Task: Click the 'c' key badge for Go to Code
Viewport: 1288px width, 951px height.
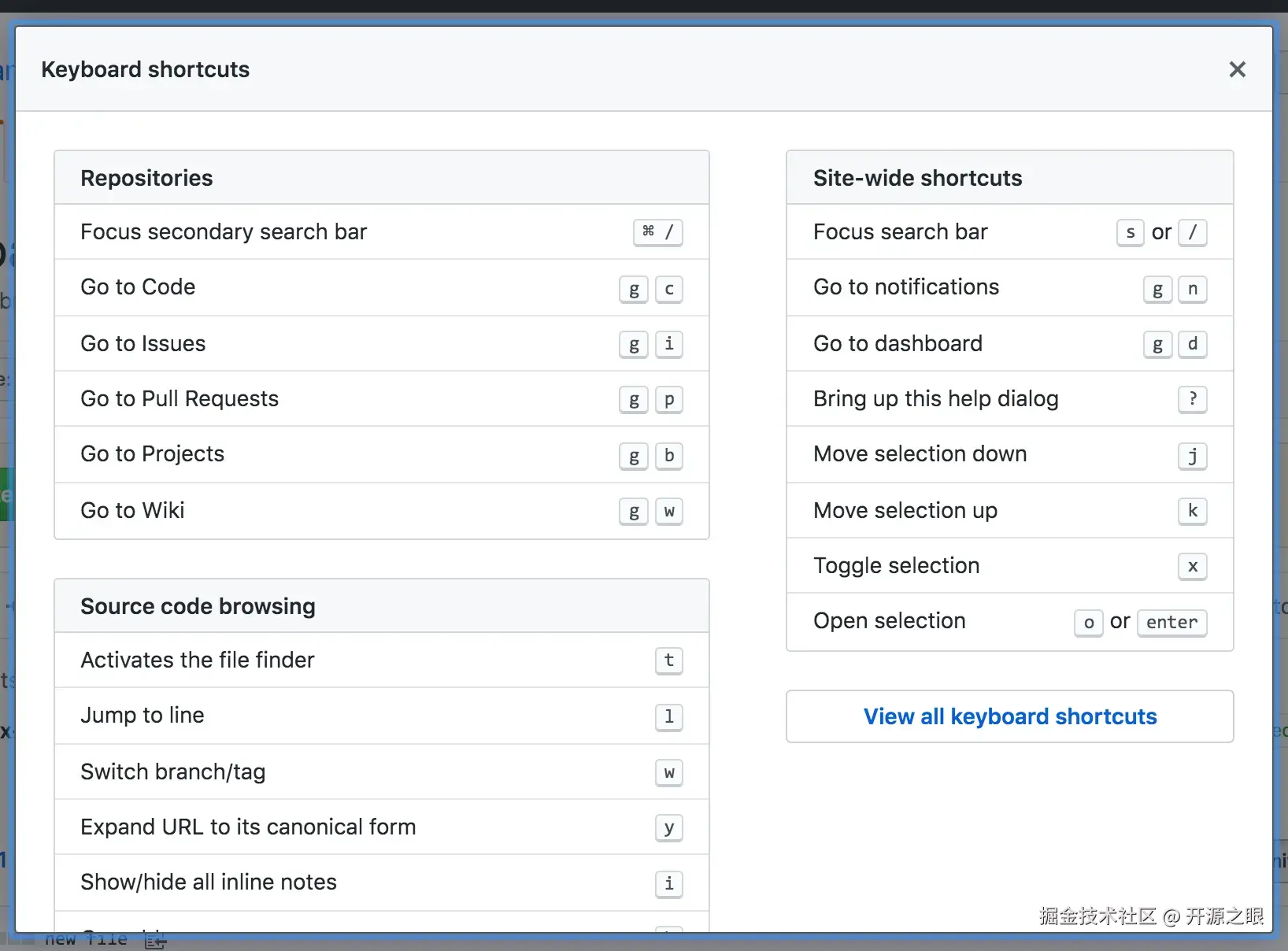Action: click(x=668, y=289)
